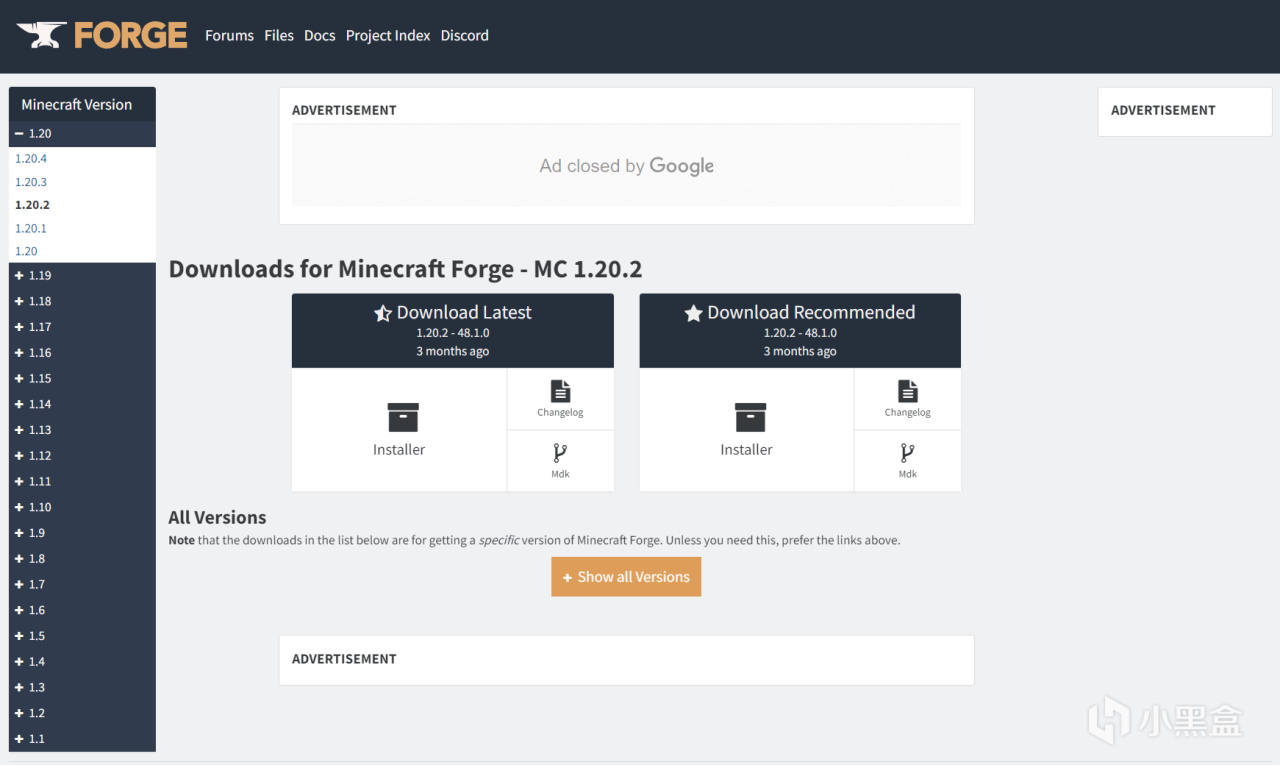
Task: Expand the 1.2 version group
Action: [82, 713]
